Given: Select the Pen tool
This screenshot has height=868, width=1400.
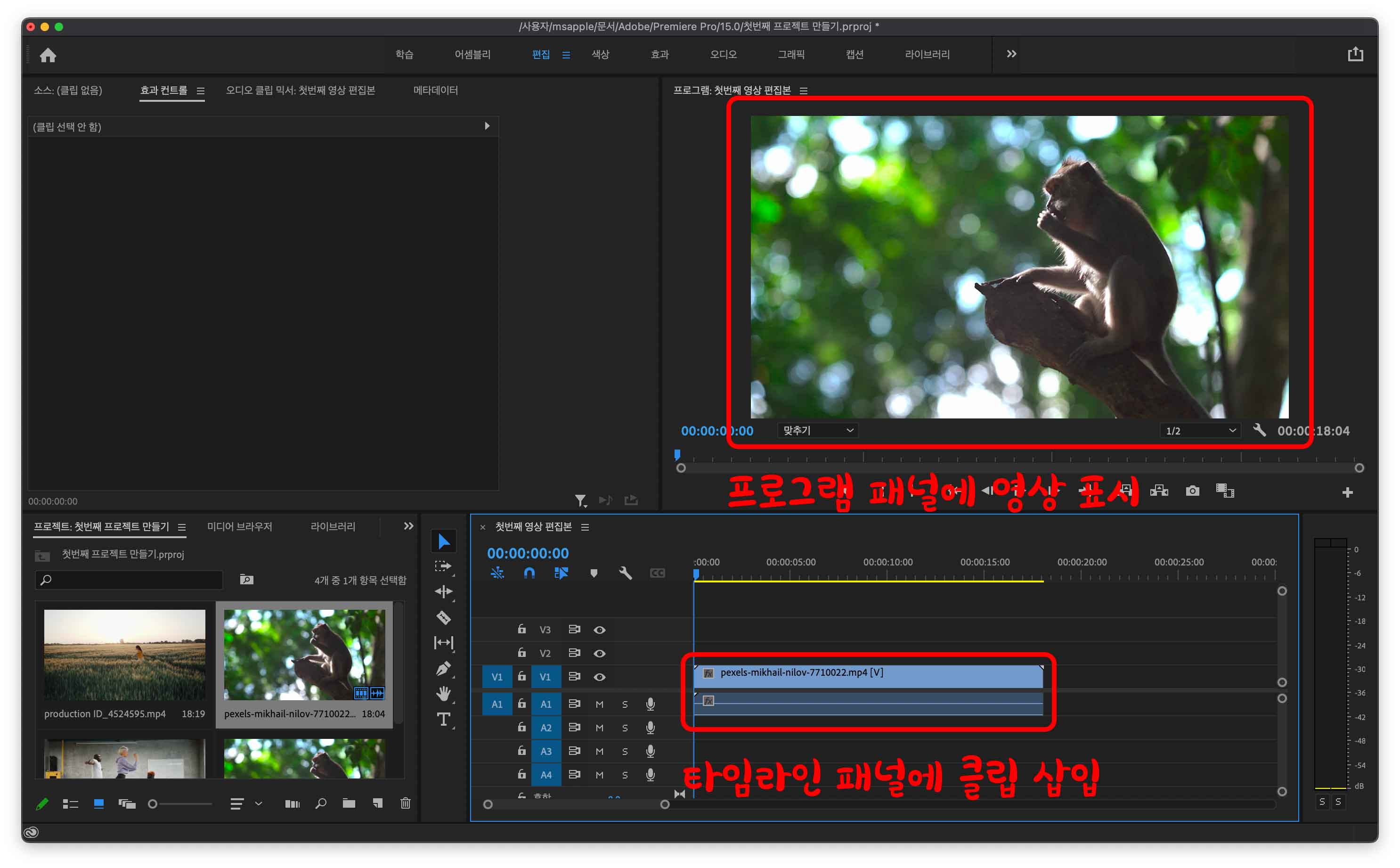Looking at the screenshot, I should 443,668.
